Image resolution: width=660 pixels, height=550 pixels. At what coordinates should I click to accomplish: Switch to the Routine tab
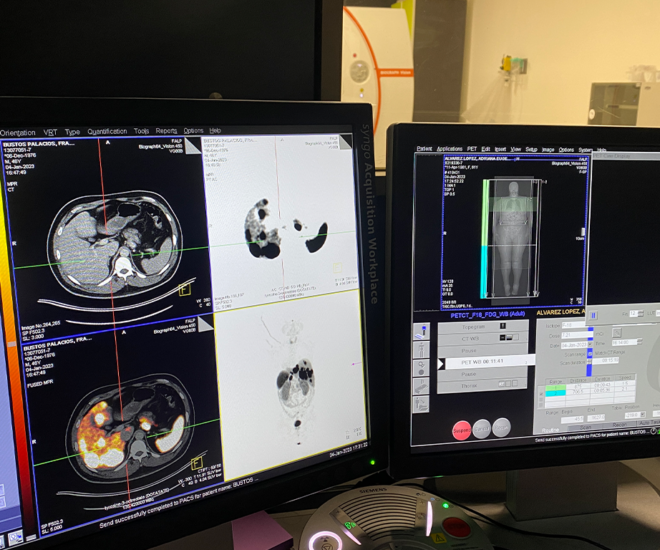(550, 430)
